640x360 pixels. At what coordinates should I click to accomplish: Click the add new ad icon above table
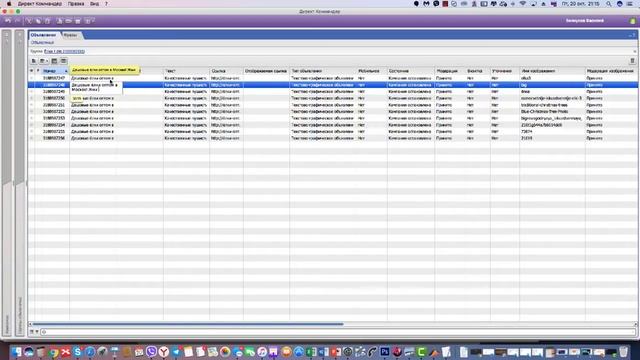(x=34, y=61)
